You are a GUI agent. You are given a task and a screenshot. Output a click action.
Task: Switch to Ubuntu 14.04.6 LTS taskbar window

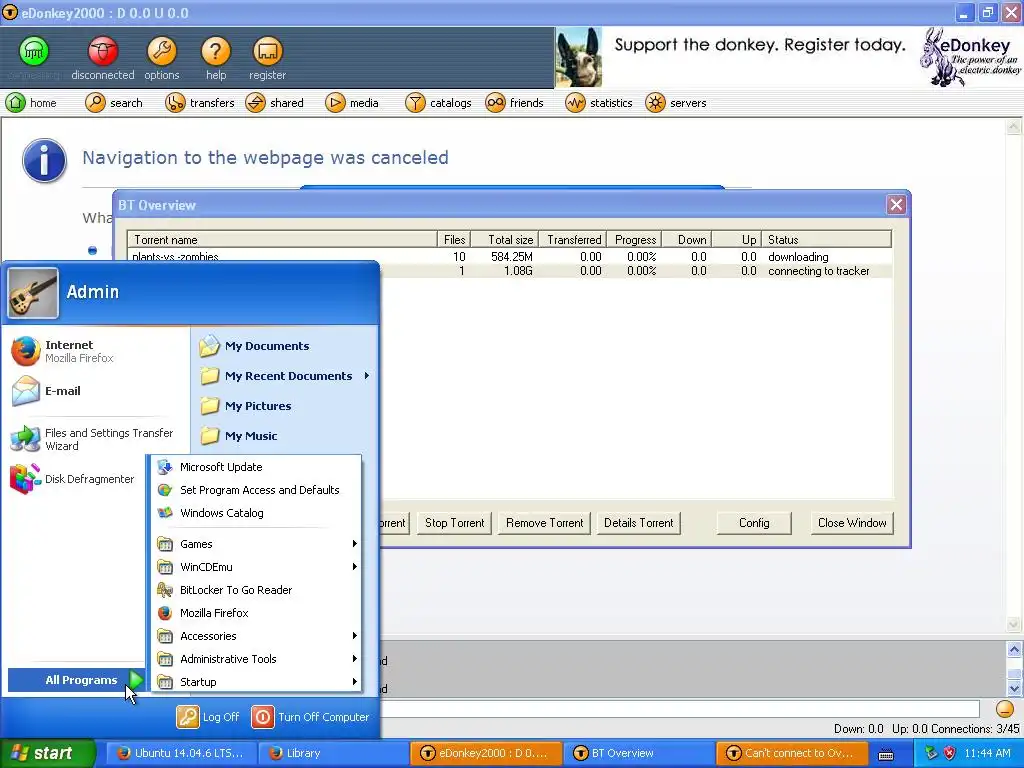(180, 753)
